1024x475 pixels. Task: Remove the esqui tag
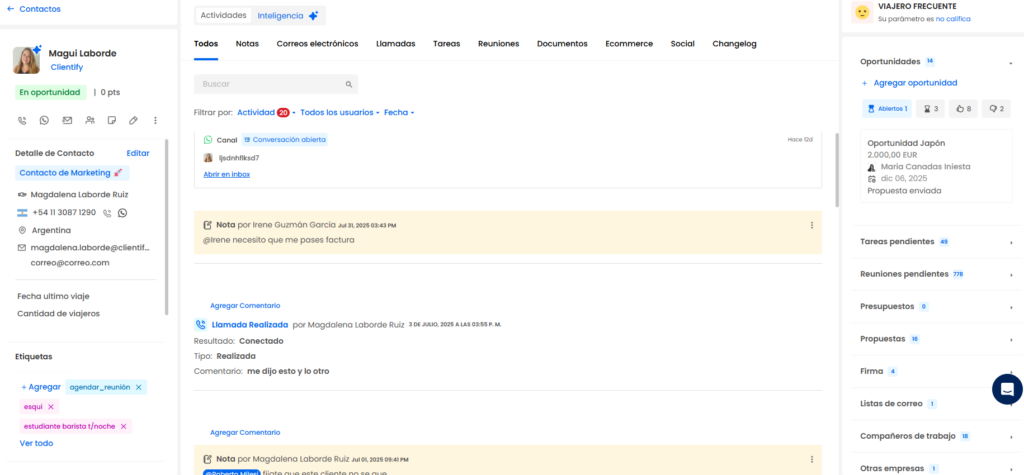51,406
